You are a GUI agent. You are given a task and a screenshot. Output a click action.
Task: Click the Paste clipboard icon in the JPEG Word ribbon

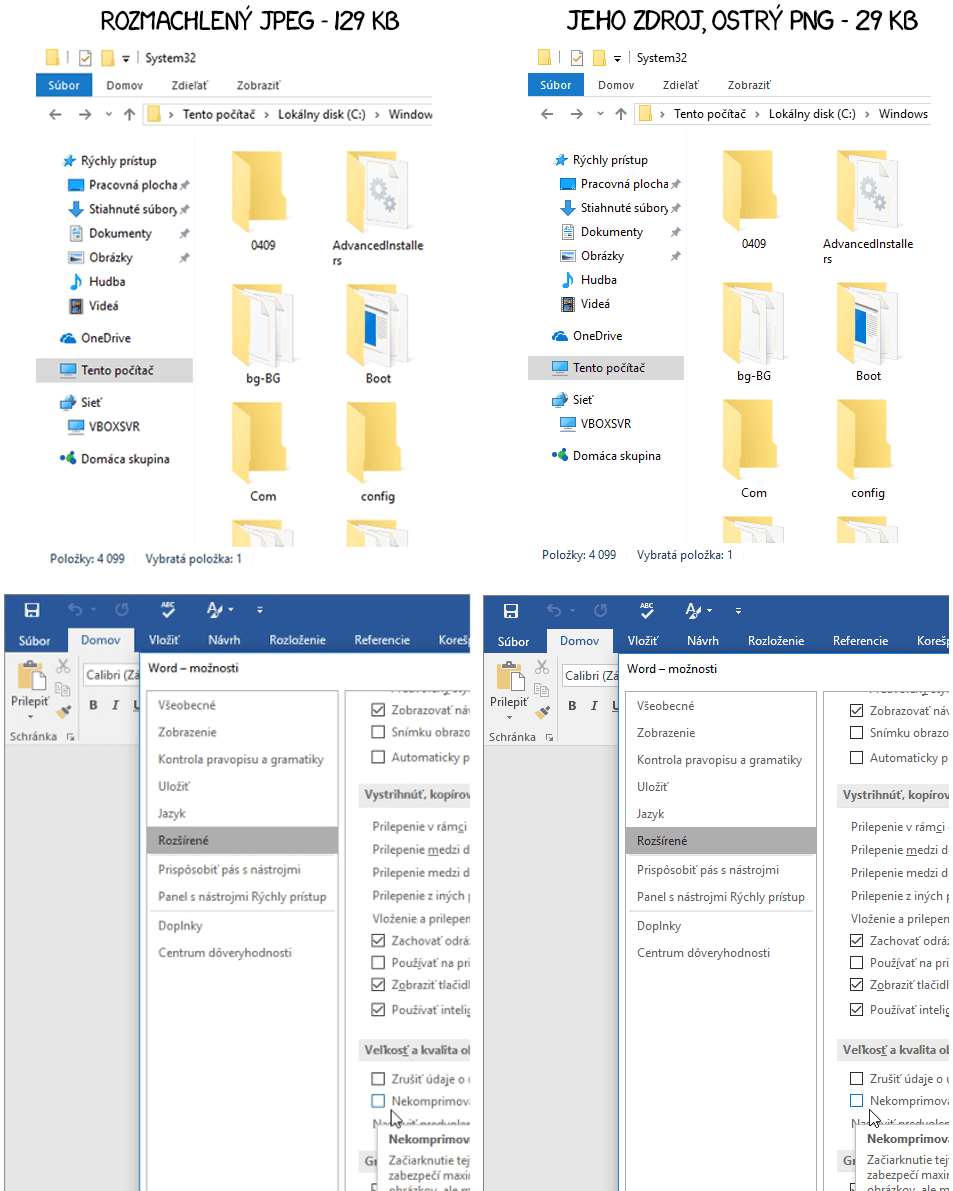31,678
